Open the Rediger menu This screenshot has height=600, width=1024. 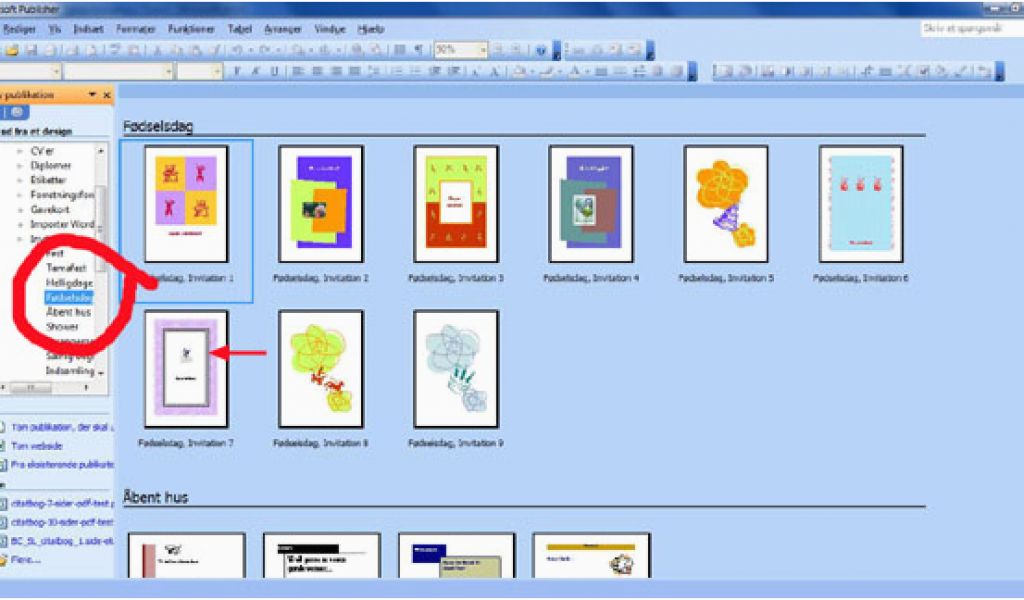tap(20, 29)
